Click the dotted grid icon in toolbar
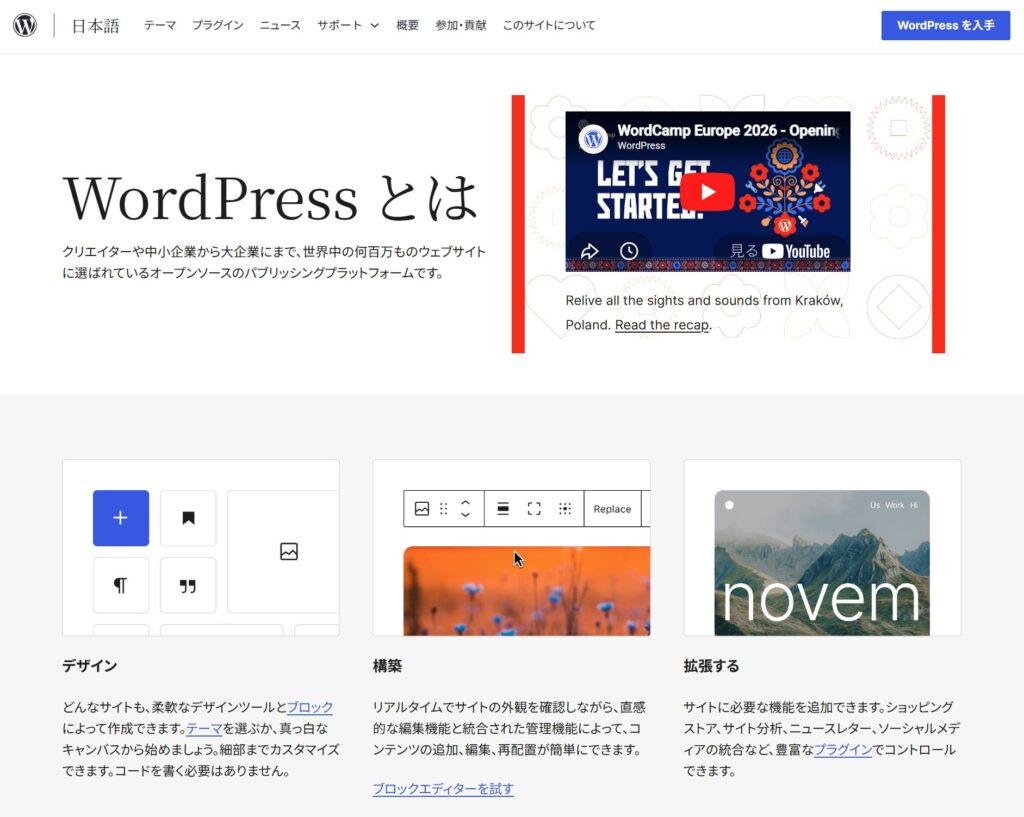Viewport: 1024px width, 817px height. pyautogui.click(x=565, y=509)
